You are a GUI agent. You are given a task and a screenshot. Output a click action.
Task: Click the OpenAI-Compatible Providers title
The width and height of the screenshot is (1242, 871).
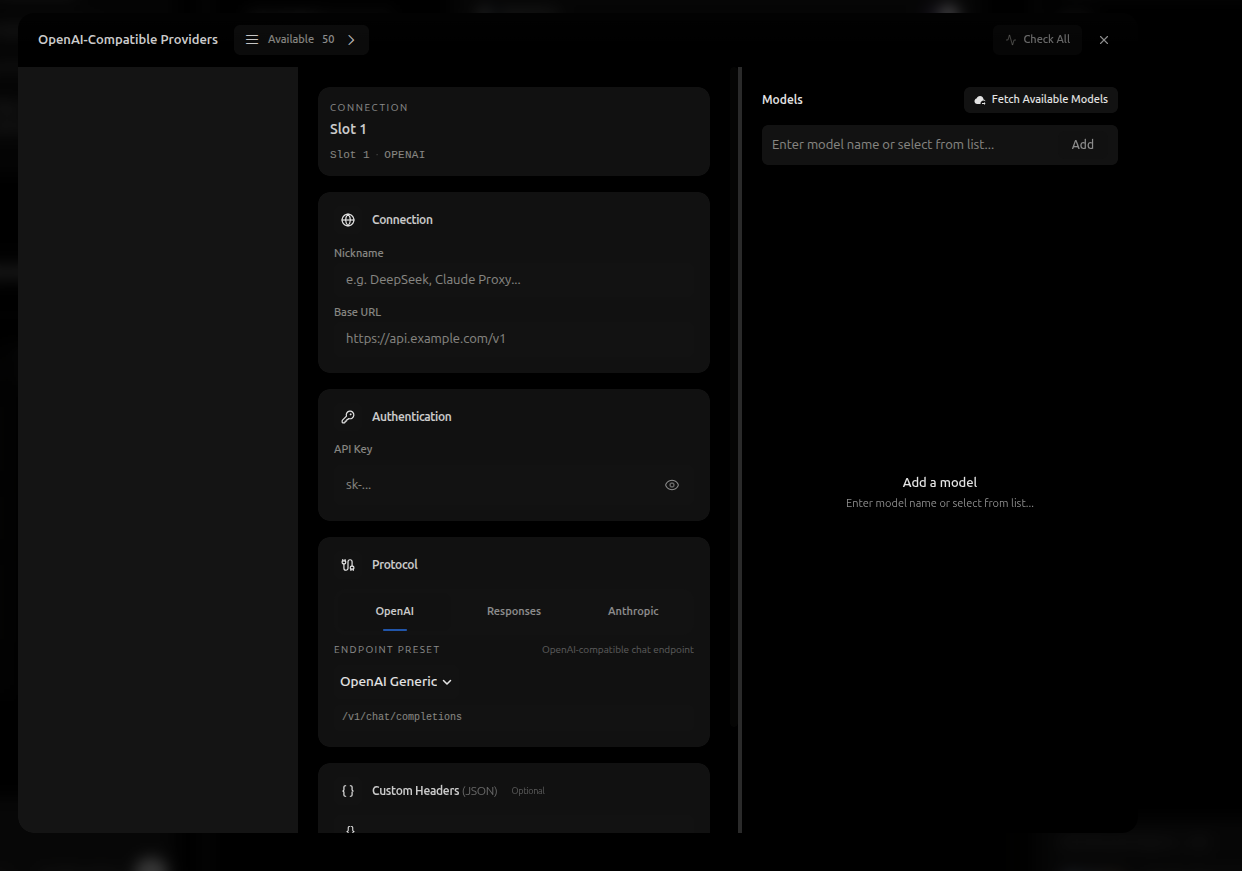tap(128, 40)
